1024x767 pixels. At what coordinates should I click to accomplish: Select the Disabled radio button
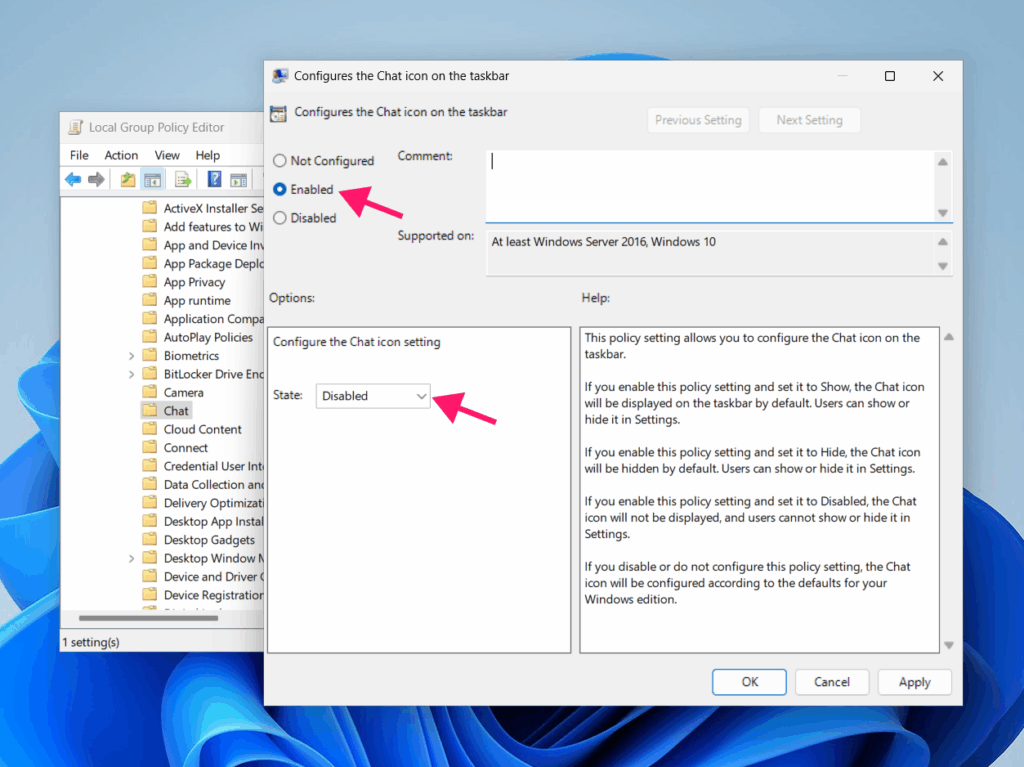(x=280, y=218)
